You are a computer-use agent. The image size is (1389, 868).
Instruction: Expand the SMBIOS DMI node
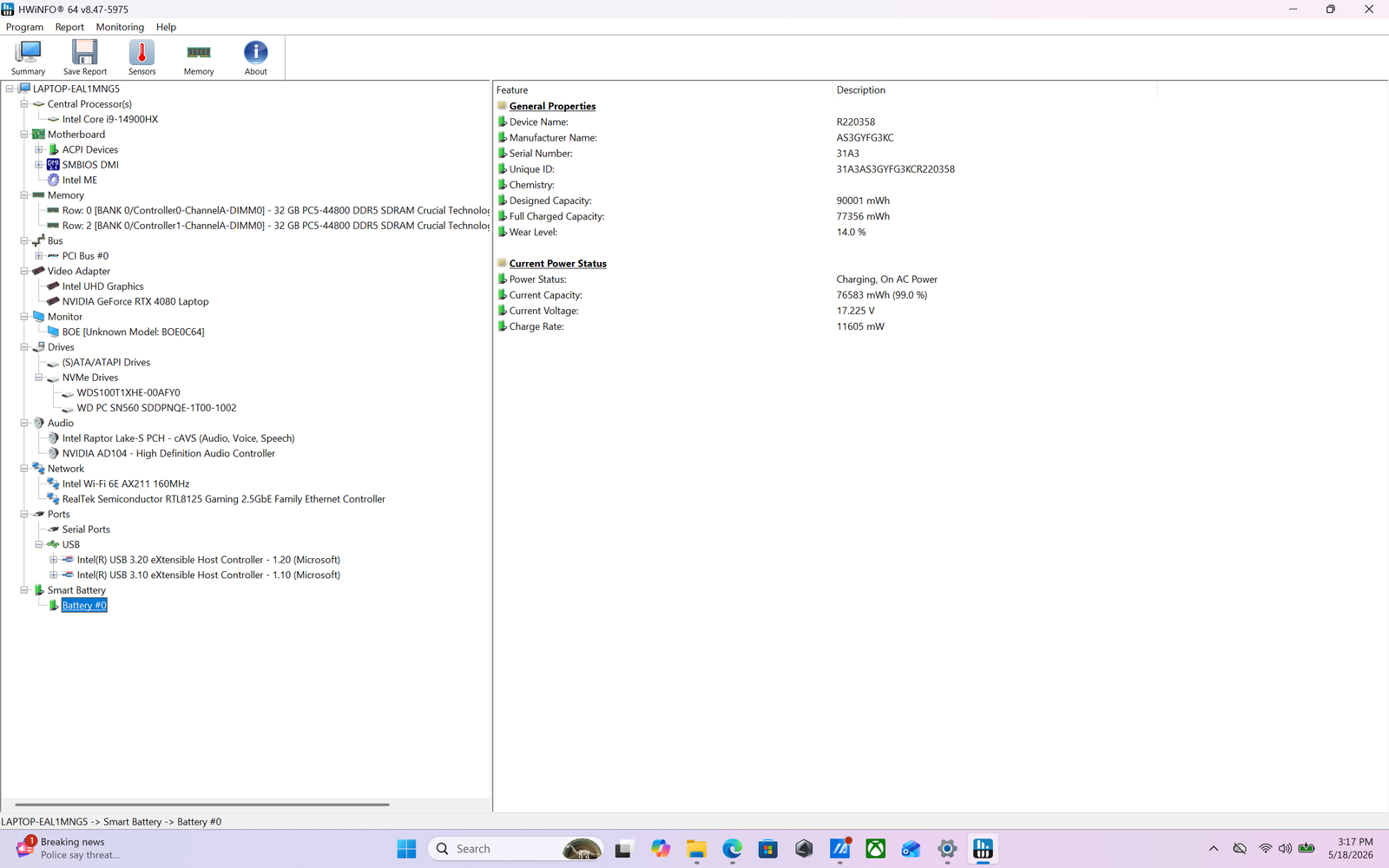point(39,165)
